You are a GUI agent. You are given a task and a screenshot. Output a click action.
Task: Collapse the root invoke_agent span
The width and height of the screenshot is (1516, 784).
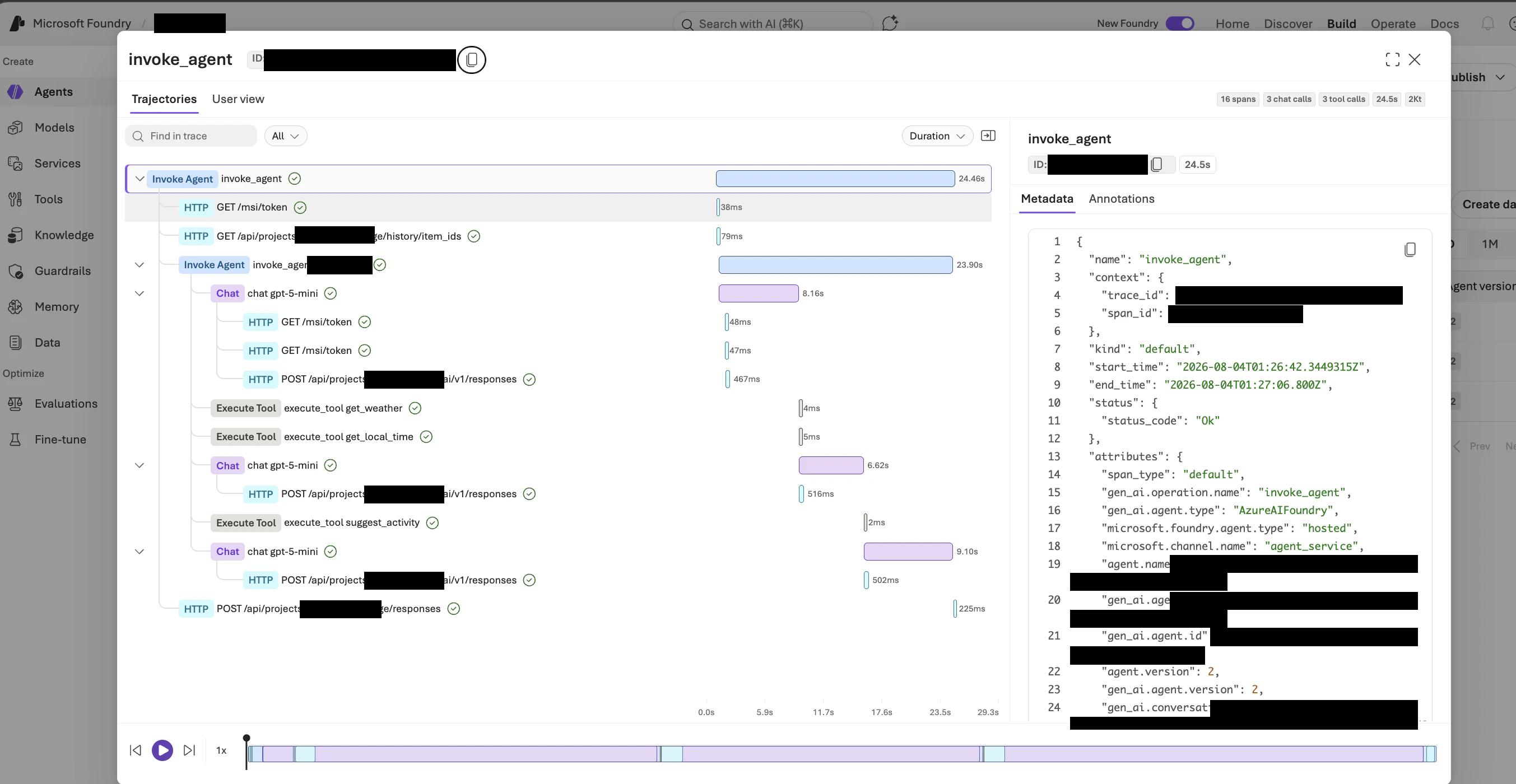(139, 179)
